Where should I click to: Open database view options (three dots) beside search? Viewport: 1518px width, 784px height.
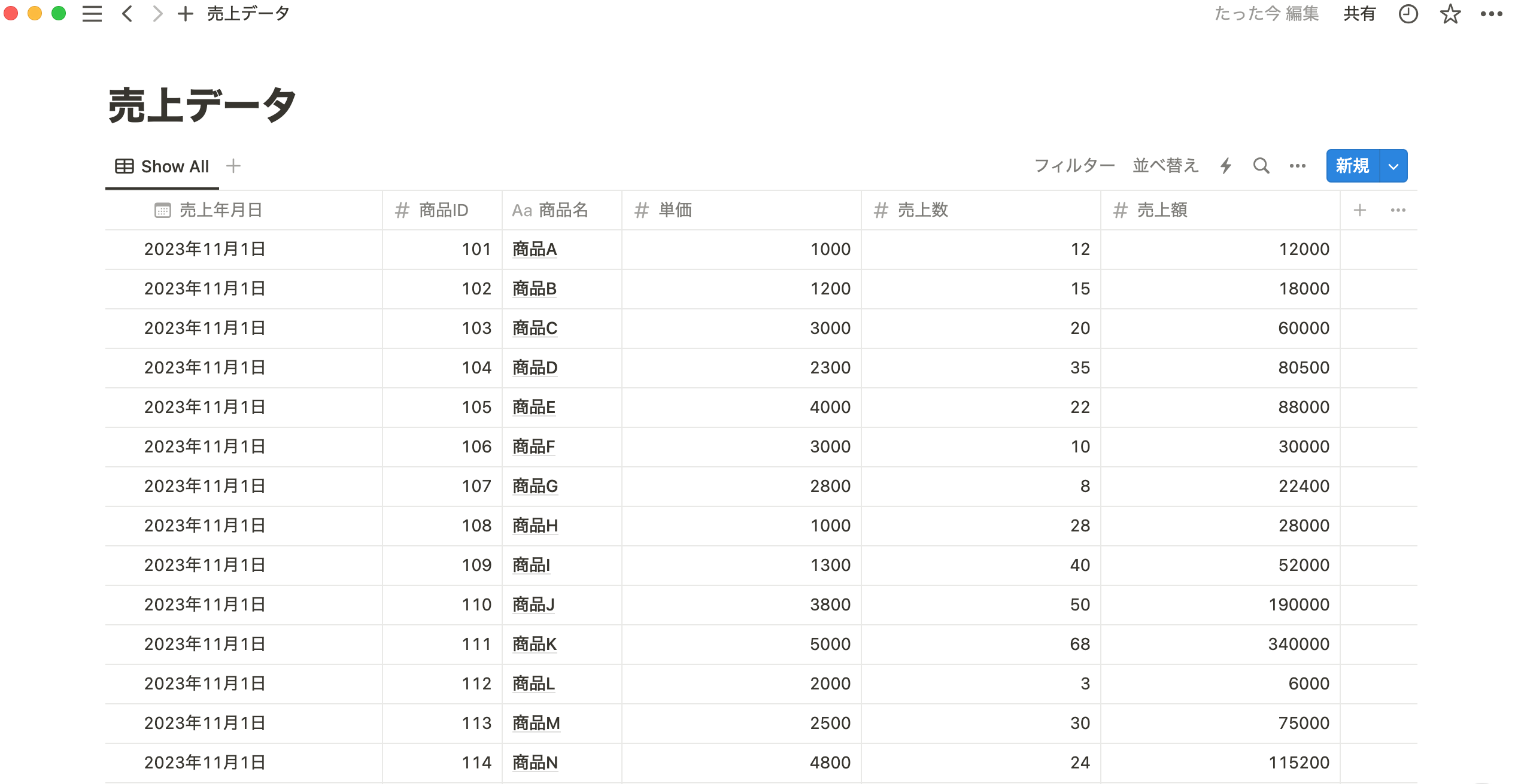1298,166
